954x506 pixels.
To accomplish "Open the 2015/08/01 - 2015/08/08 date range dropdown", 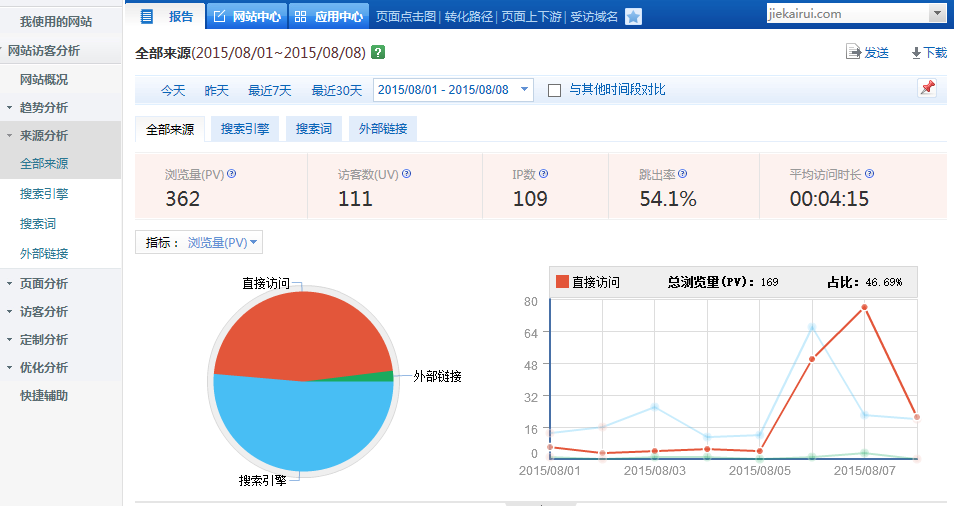I will coord(453,90).
